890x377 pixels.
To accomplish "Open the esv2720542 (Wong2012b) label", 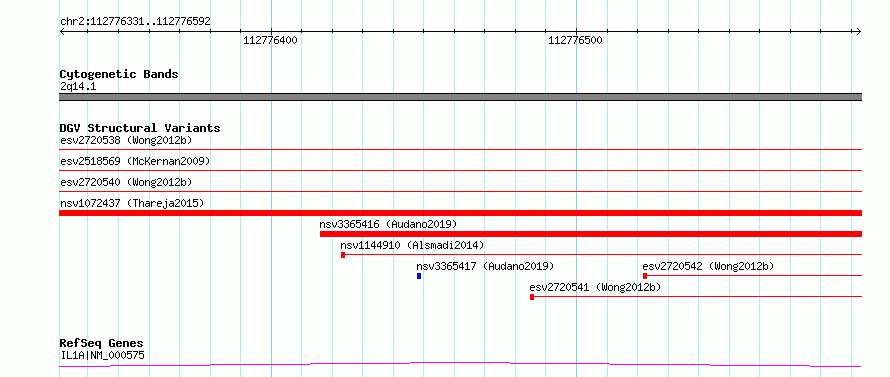I will coord(708,266).
